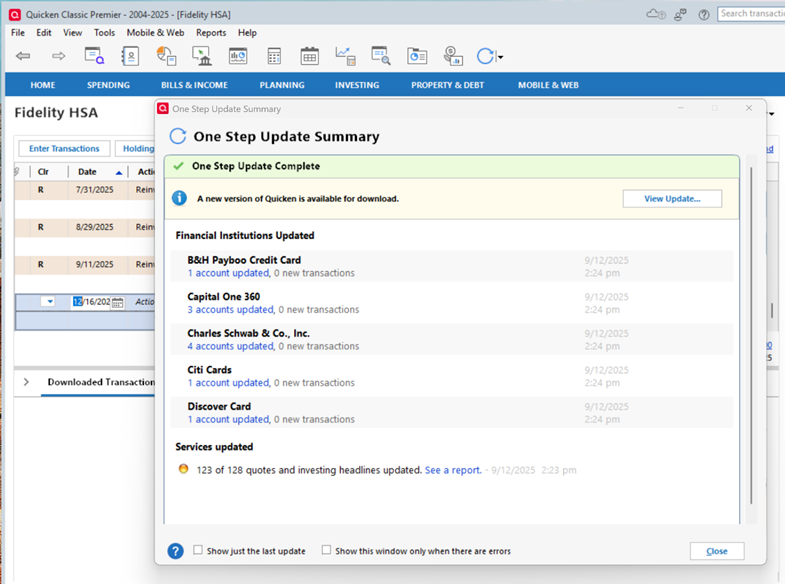Open the graph dashboard window icon

point(238,56)
